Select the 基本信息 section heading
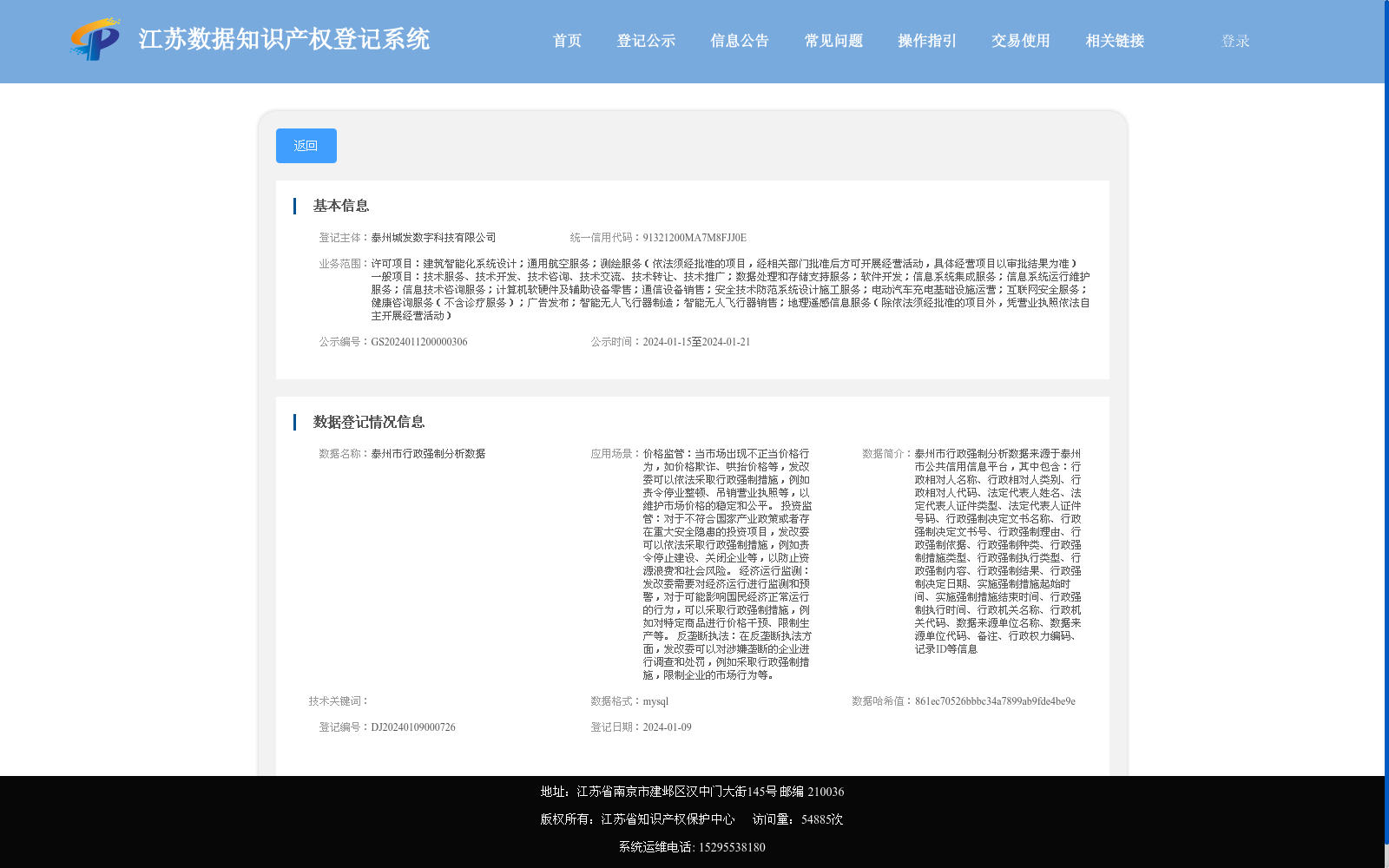 click(341, 206)
